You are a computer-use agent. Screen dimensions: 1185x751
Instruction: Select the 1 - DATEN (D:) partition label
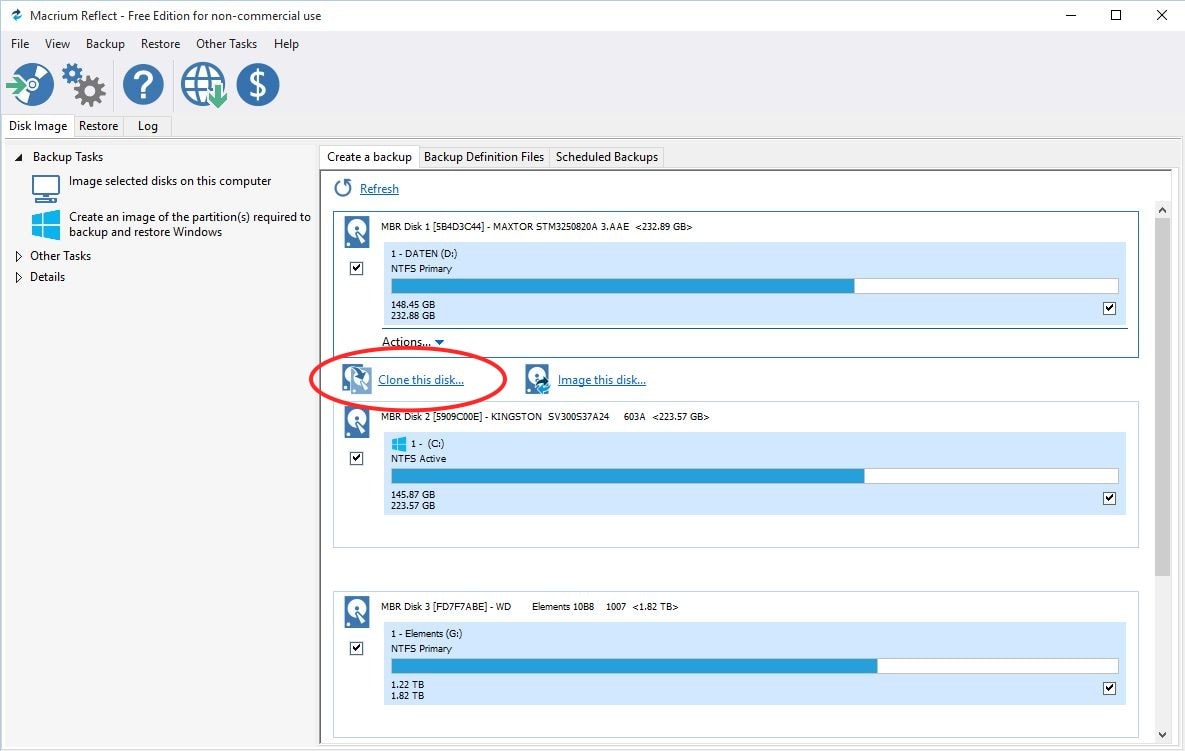(x=424, y=254)
